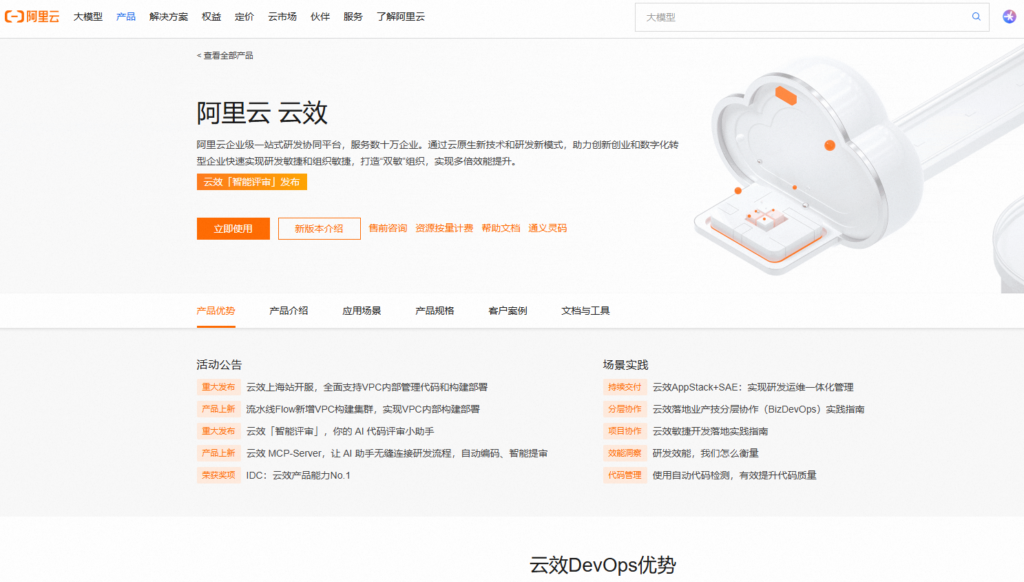Open 流水线Flow新增VPC构建集群 announcement
This screenshot has height=582, width=1024.
coord(363,410)
